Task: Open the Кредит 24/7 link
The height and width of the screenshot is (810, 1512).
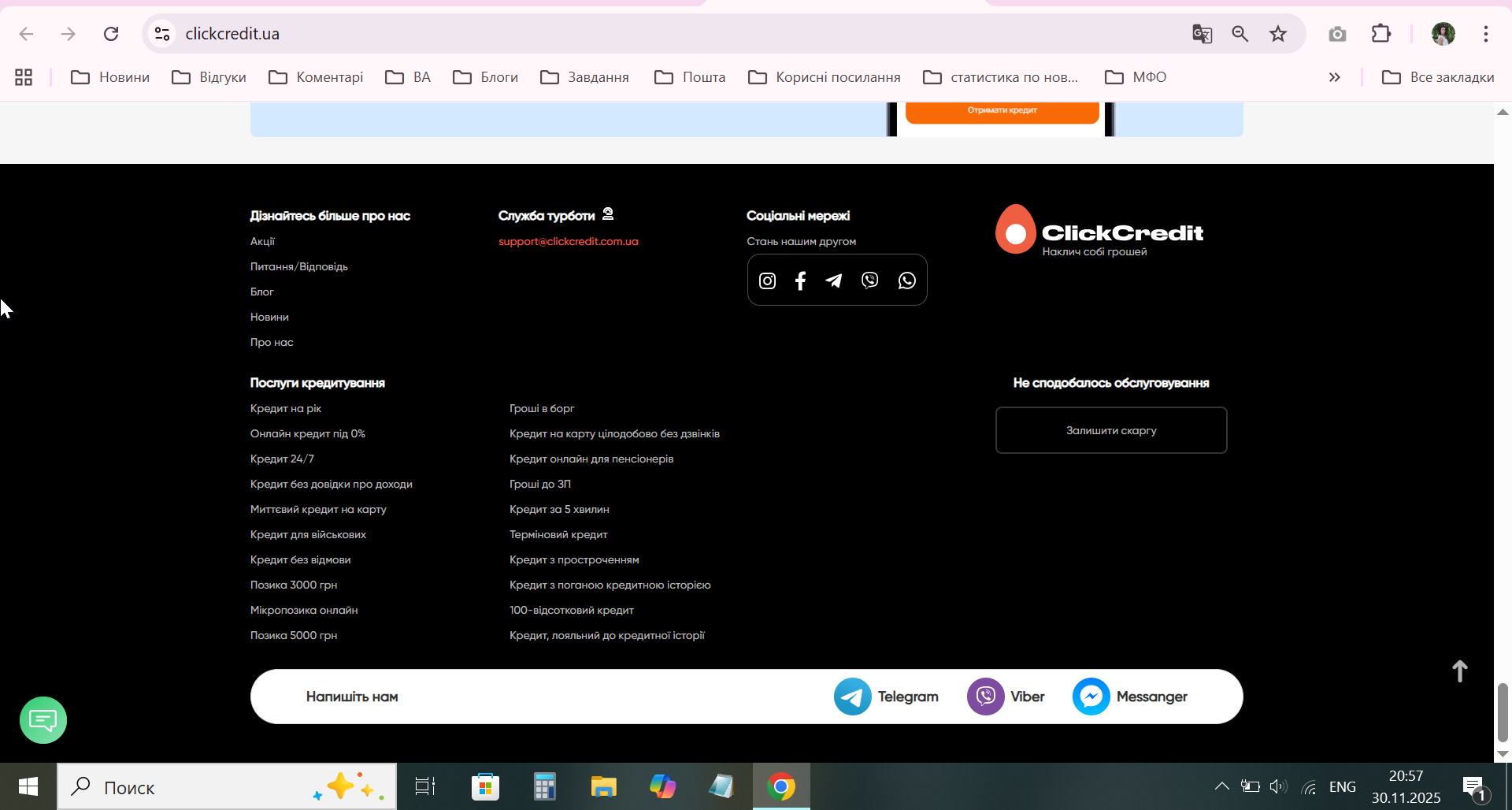Action: (282, 459)
